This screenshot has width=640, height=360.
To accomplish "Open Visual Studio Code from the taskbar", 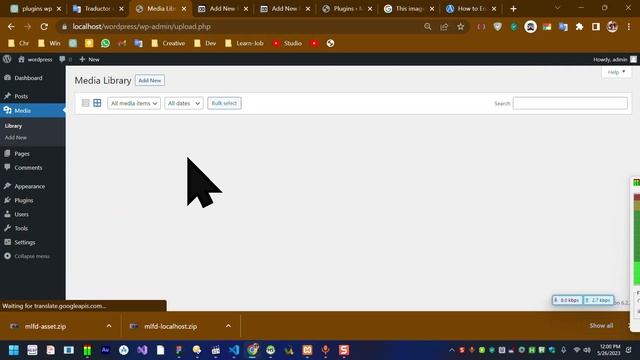I will coord(234,350).
